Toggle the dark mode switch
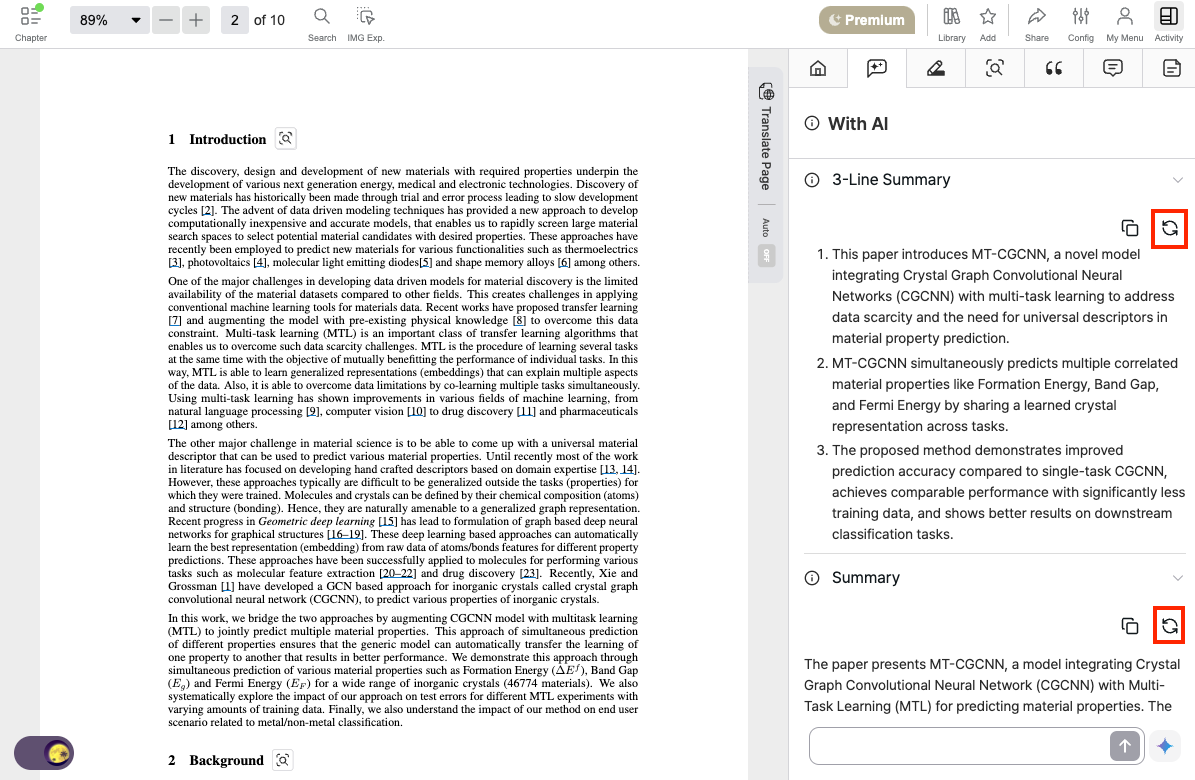 (x=44, y=753)
